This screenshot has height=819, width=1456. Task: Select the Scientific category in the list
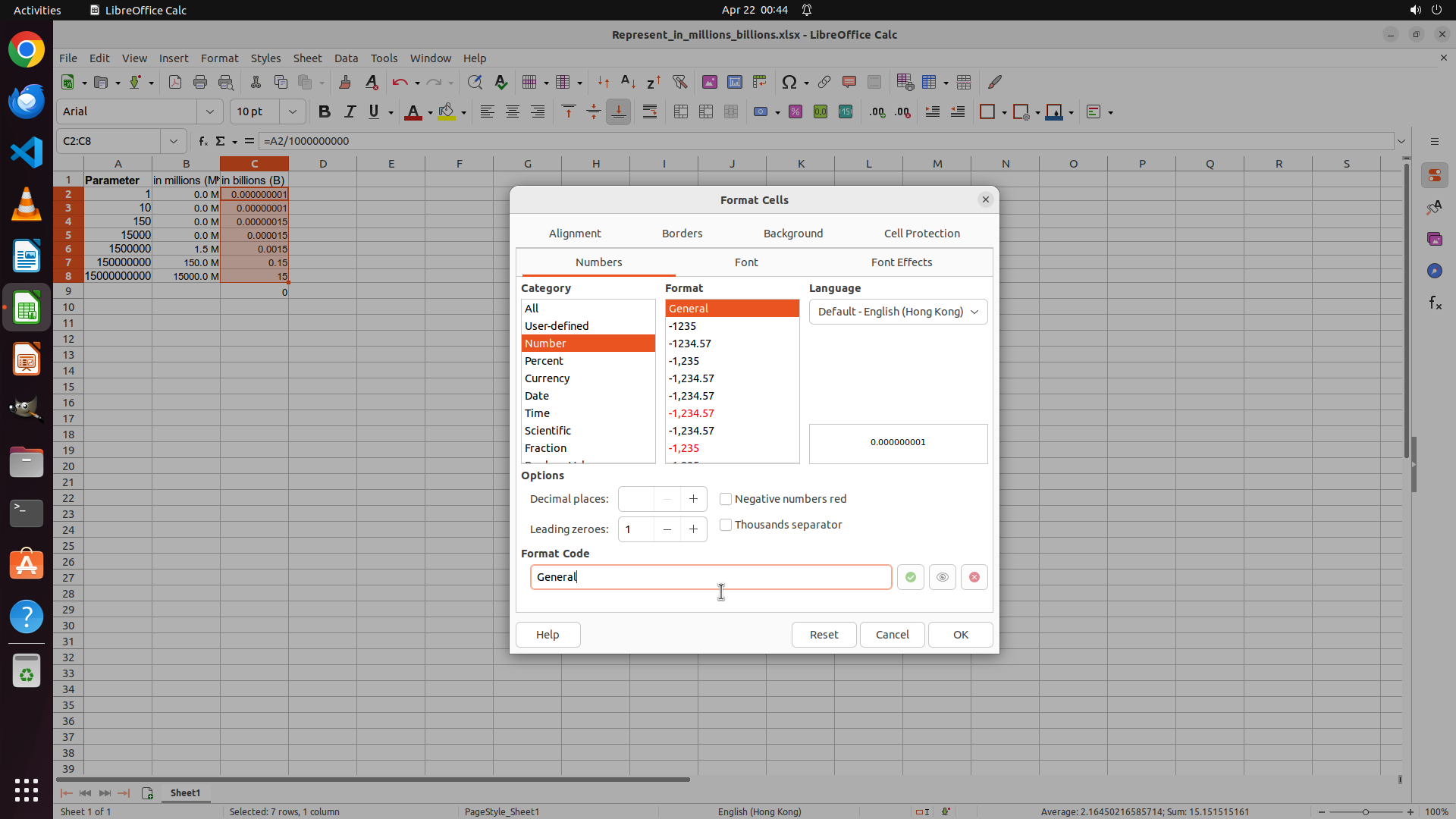(548, 431)
